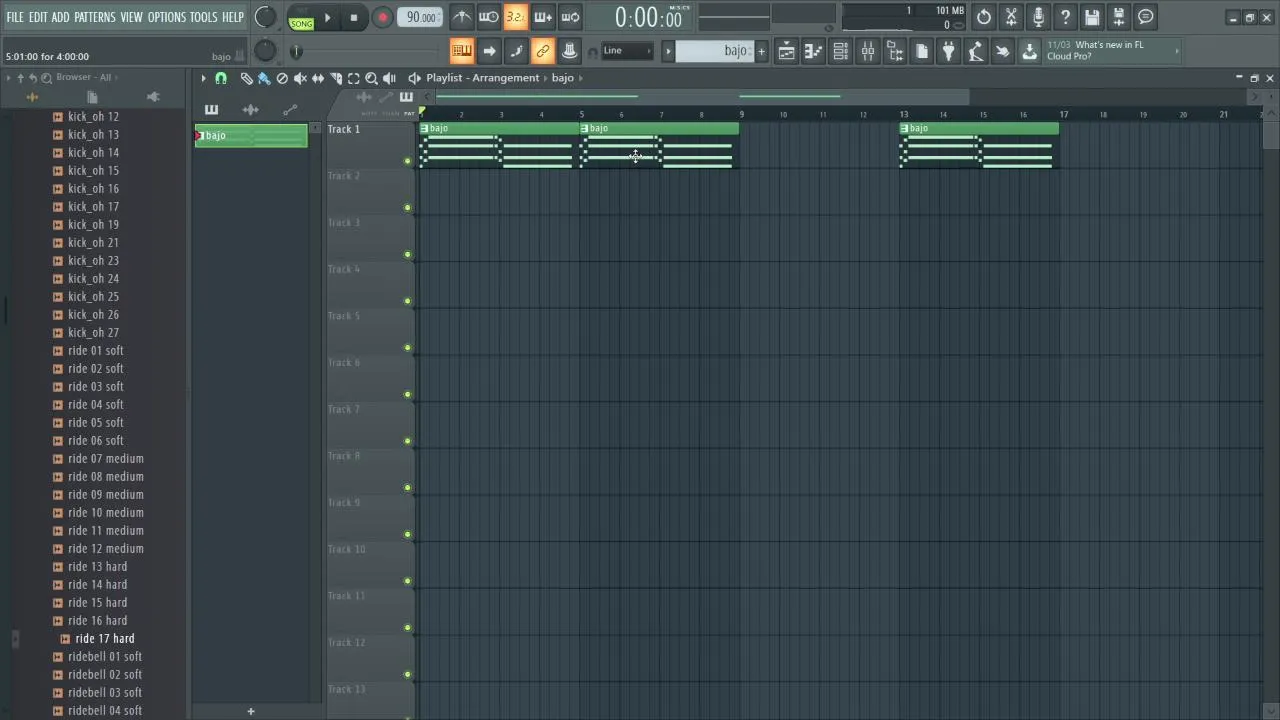Open the EDIT menu
This screenshot has height=720, width=1280.
coord(38,17)
